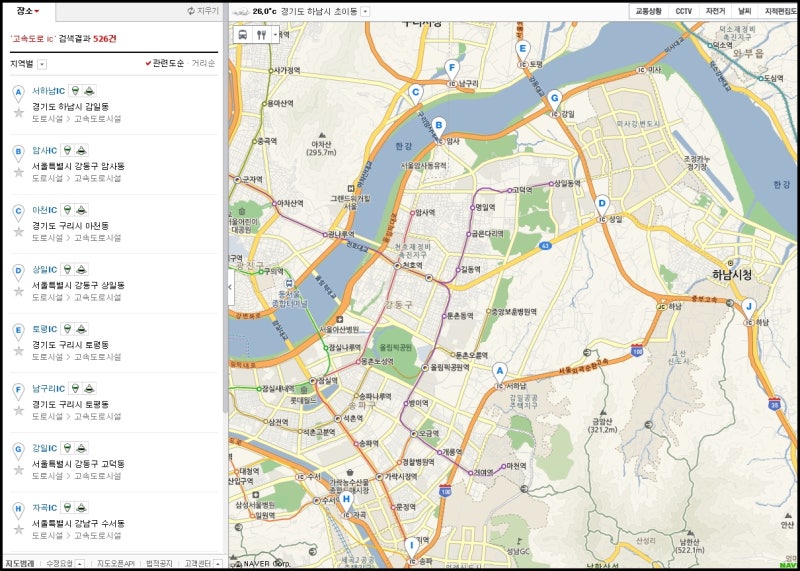
Task: Click the 지도범례 map legend link
Action: [19, 563]
